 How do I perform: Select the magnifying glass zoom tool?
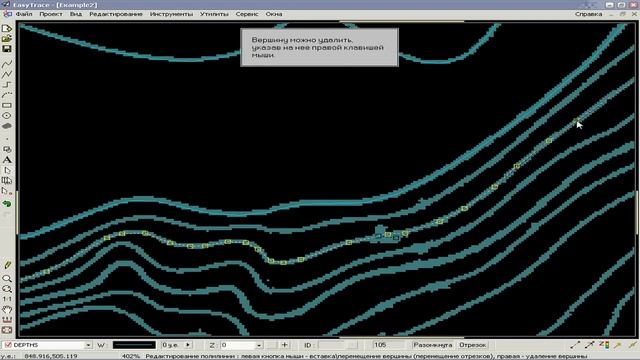[x=7, y=278]
